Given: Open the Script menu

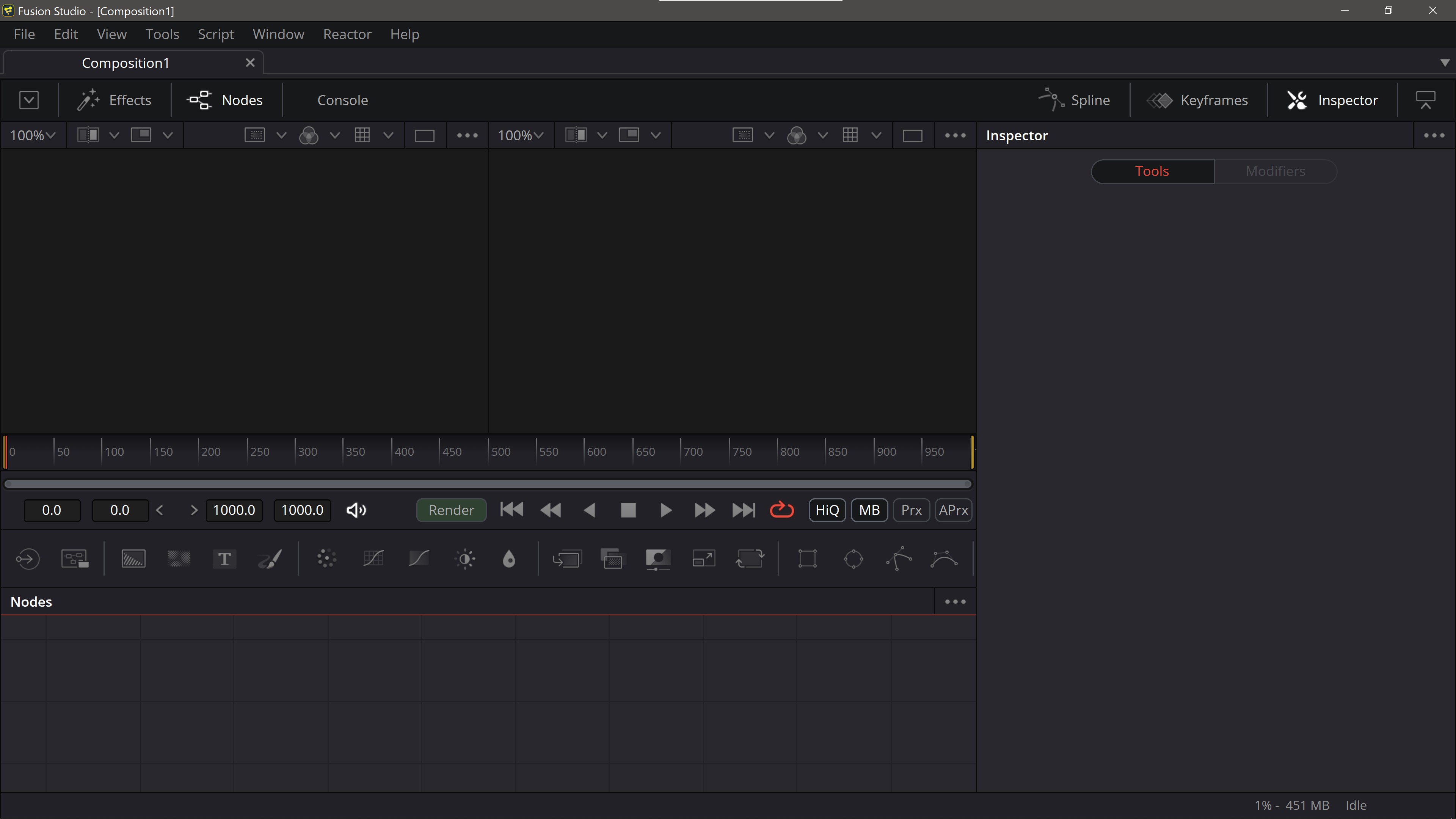Looking at the screenshot, I should 216,35.
